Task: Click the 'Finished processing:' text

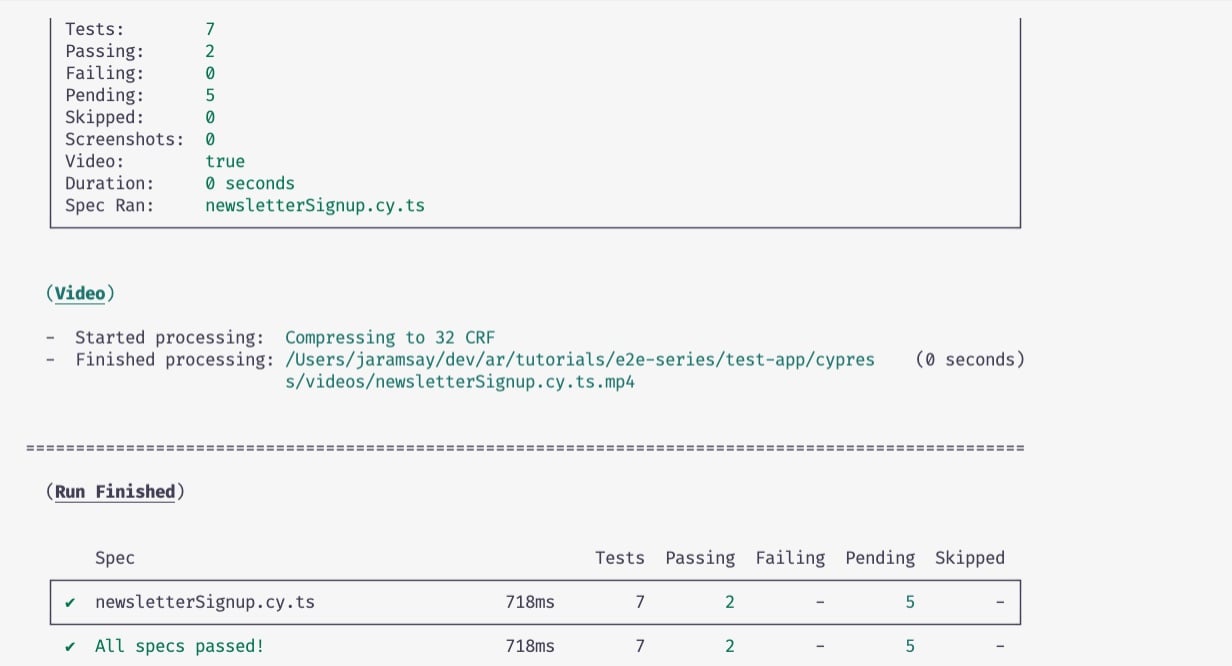Action: click(x=175, y=359)
